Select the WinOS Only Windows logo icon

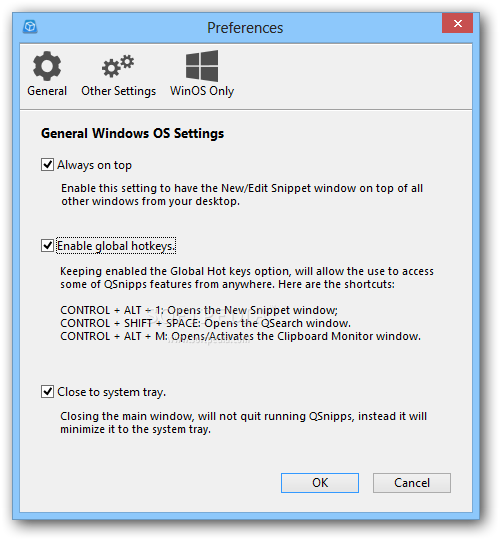point(202,66)
